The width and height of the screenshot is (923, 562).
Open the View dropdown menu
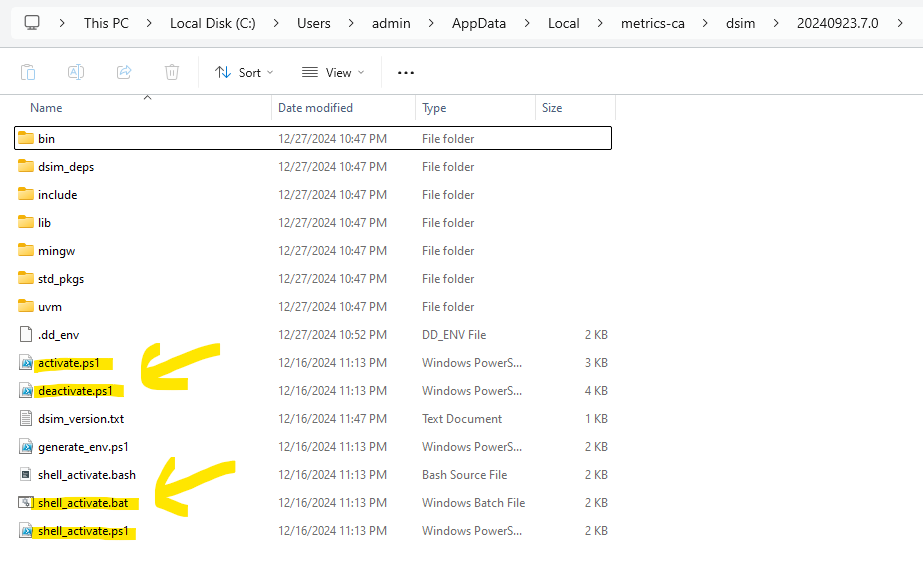click(333, 72)
